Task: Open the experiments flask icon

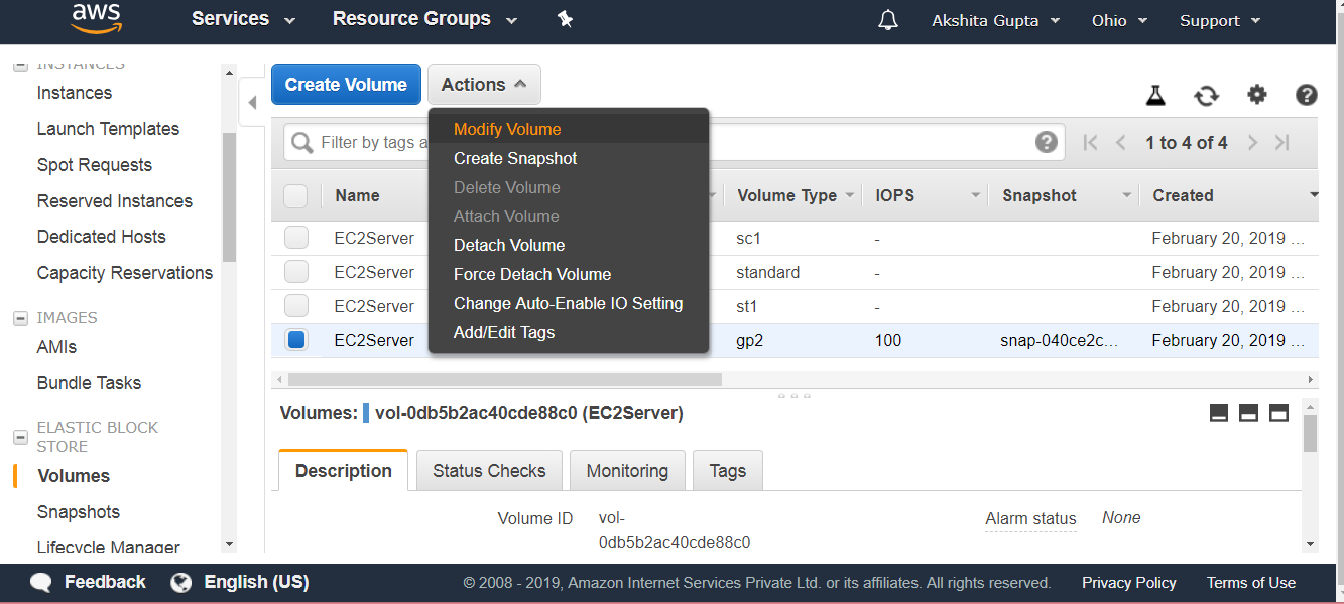Action: coord(1156,95)
